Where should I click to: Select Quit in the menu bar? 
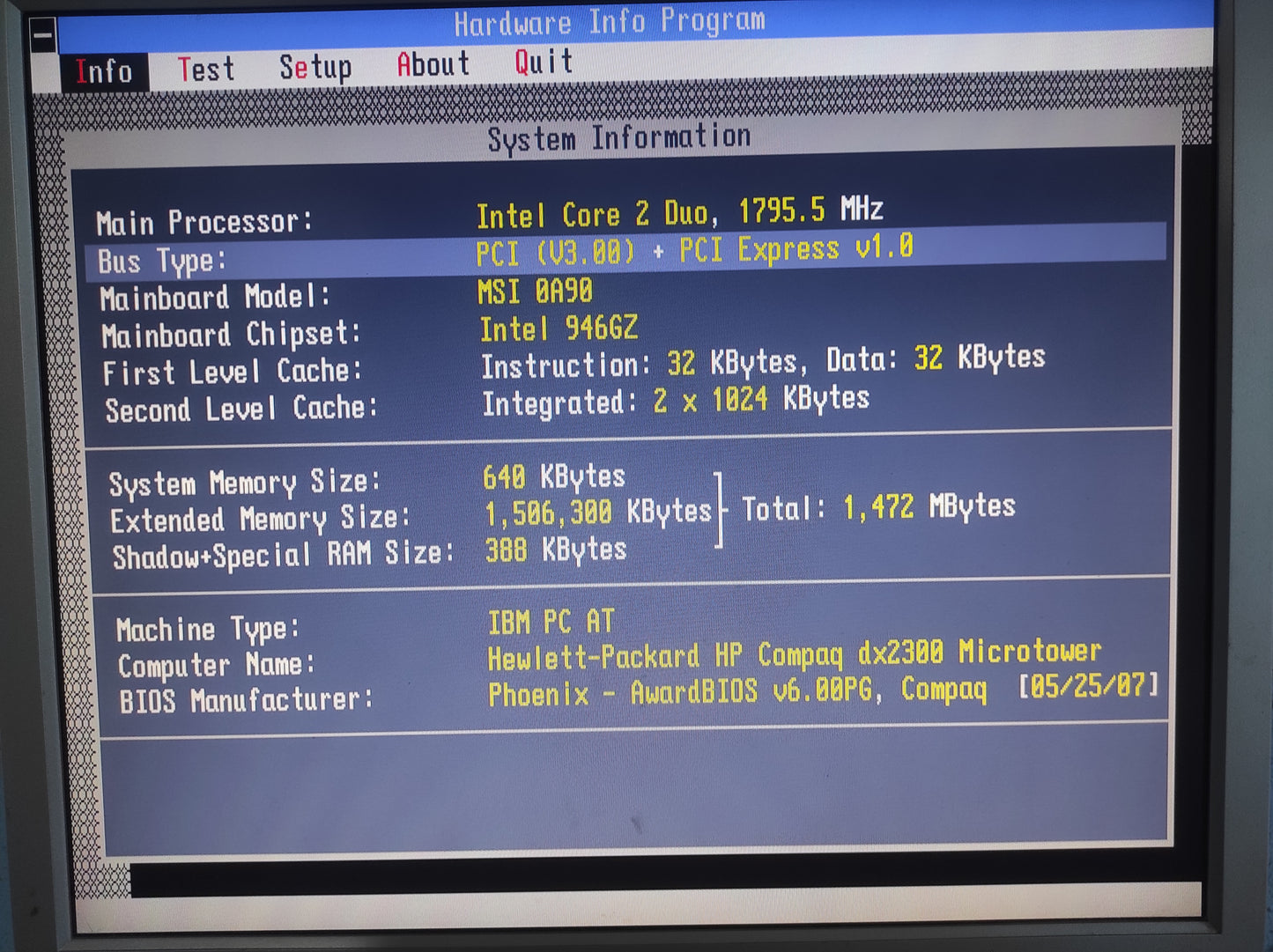pyautogui.click(x=544, y=62)
